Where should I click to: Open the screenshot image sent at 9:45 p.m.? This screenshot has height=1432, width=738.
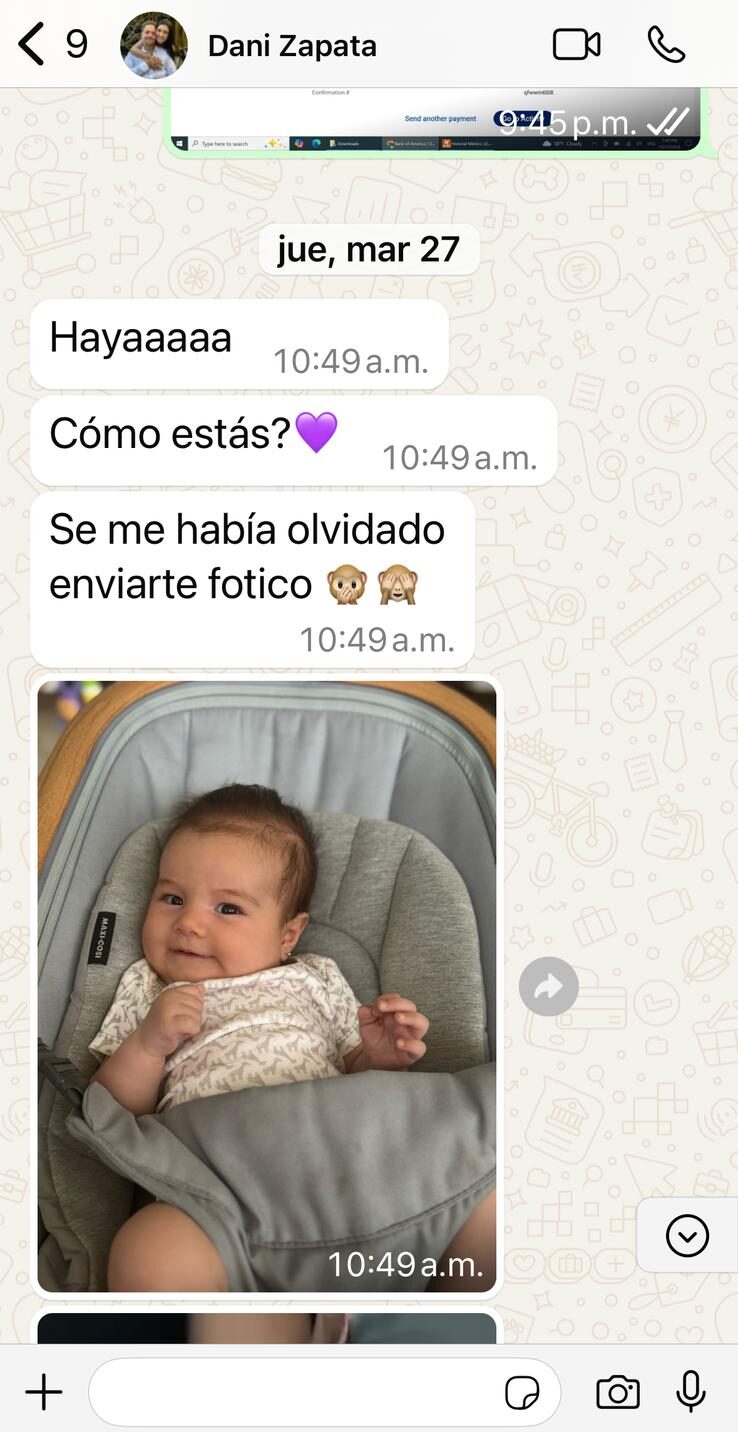(435, 120)
